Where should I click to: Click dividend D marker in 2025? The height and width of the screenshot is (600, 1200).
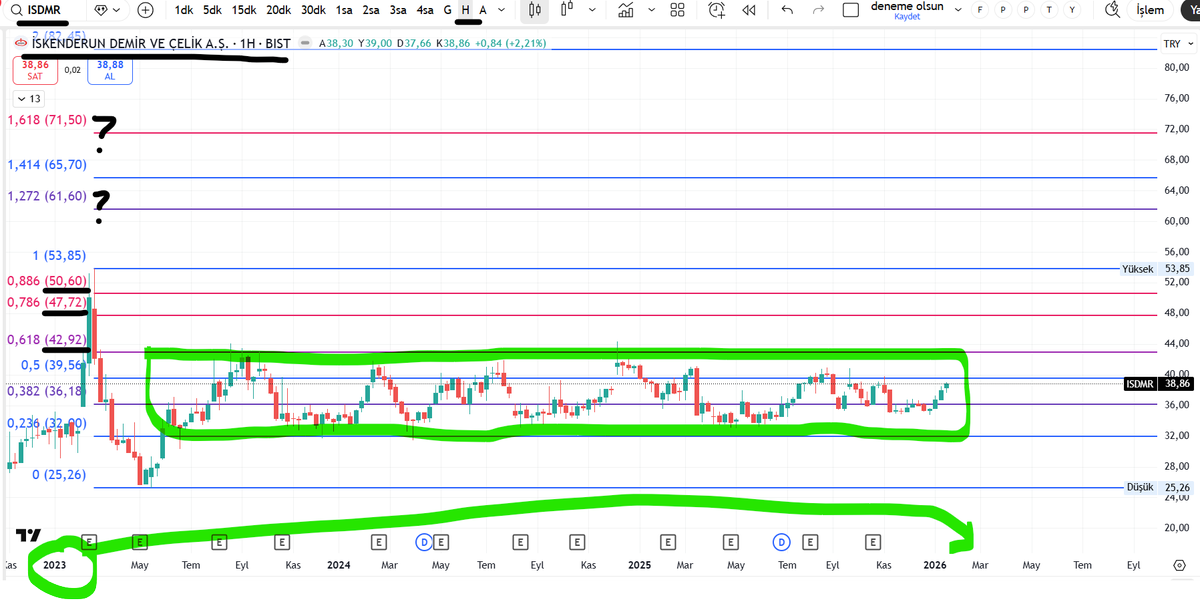782,542
